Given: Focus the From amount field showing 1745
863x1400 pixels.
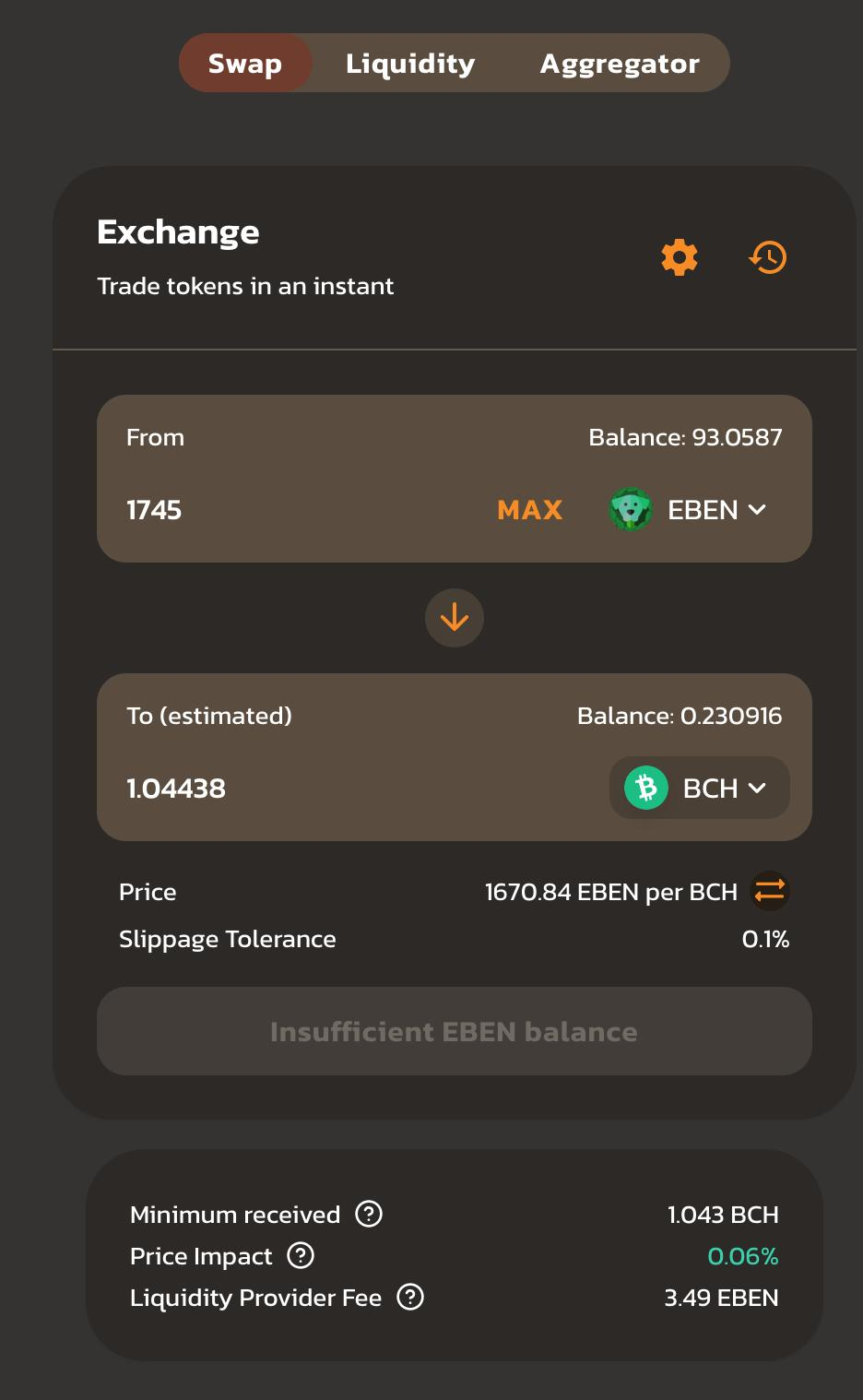Looking at the screenshot, I should (295, 509).
